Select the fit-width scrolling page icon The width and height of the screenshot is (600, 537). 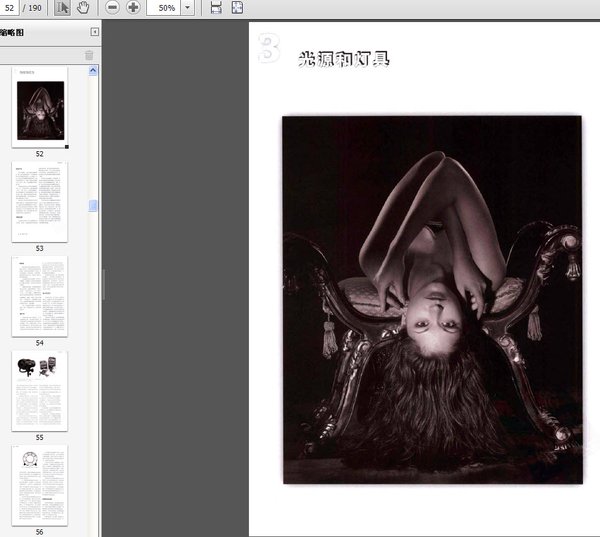(216, 8)
